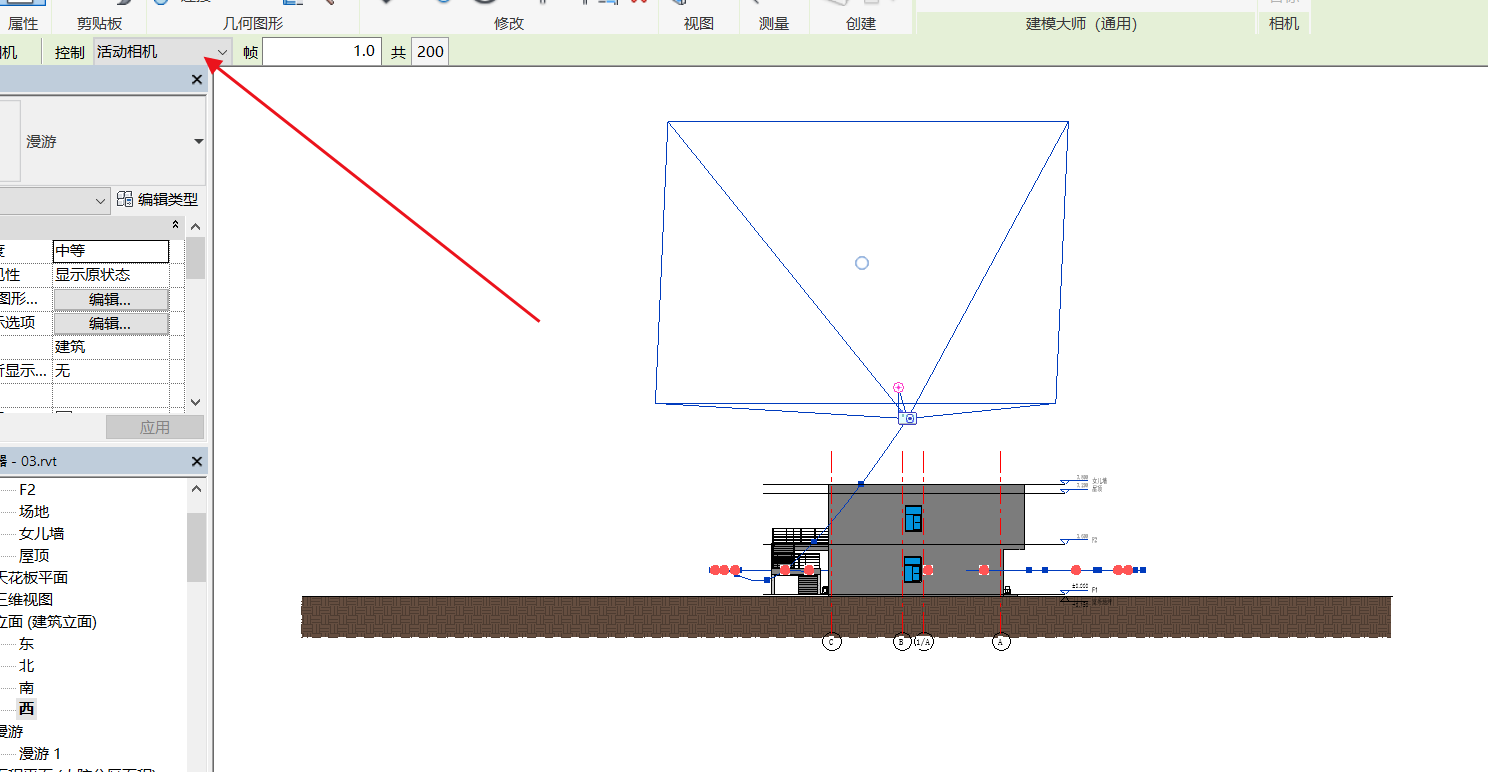Image resolution: width=1488 pixels, height=772 pixels.
Task: Click the circular center handle in camera view frame
Action: pyautogui.click(x=862, y=263)
